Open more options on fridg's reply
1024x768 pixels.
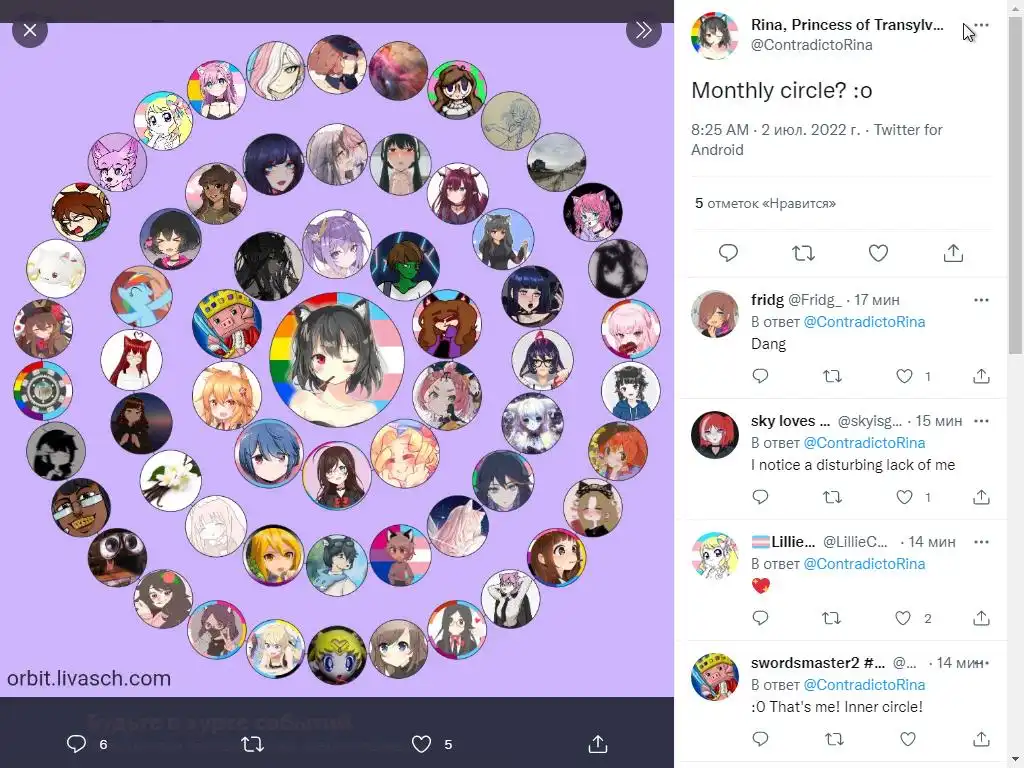[x=981, y=300]
